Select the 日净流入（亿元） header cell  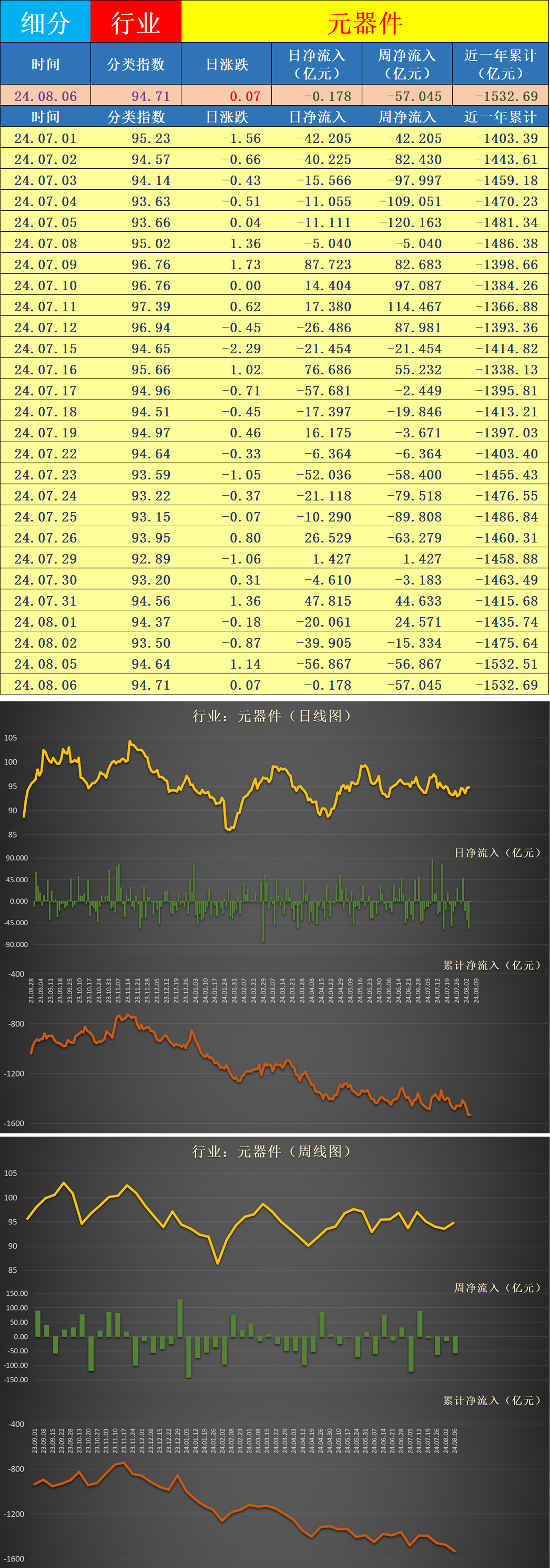[317, 64]
